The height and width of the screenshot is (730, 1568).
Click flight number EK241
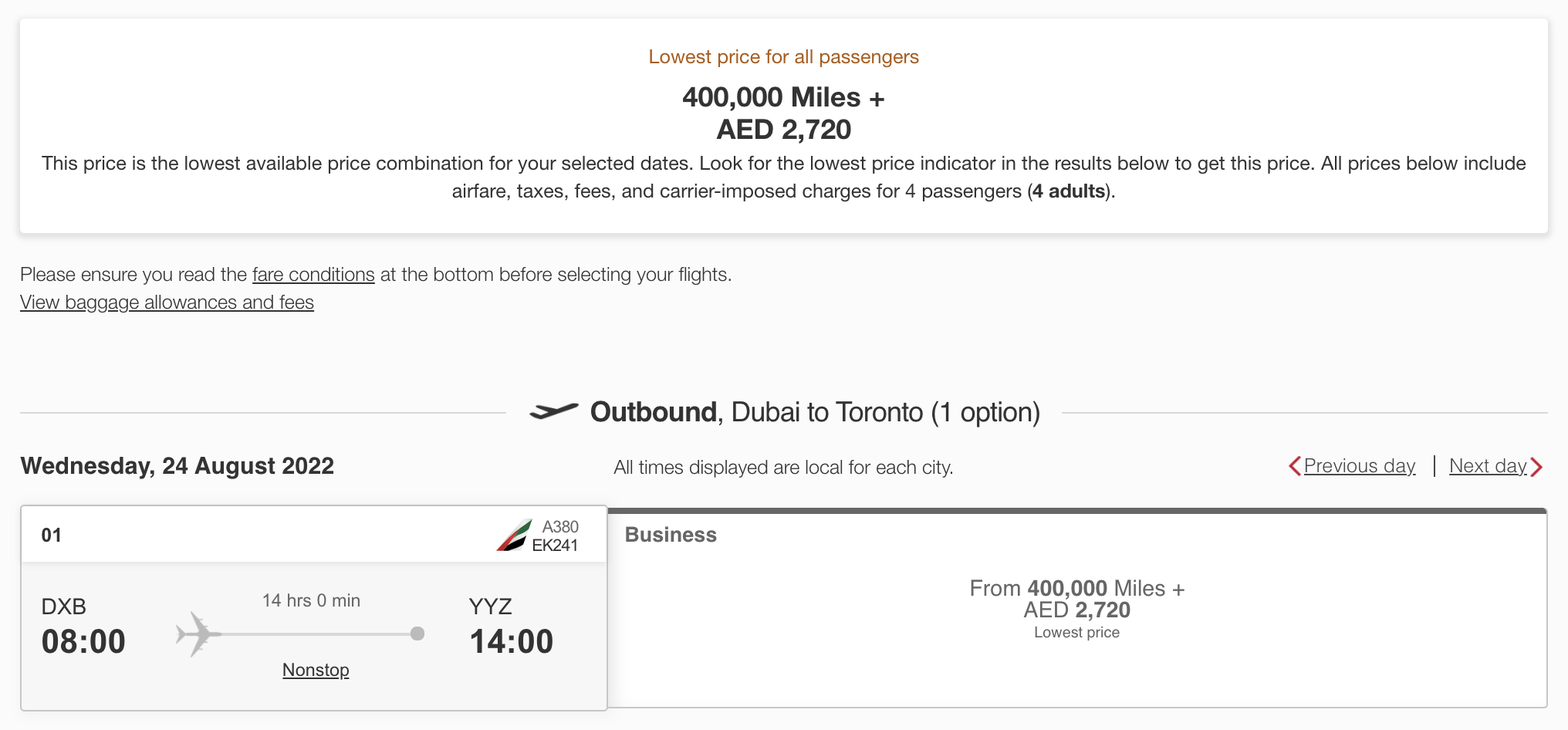[555, 546]
